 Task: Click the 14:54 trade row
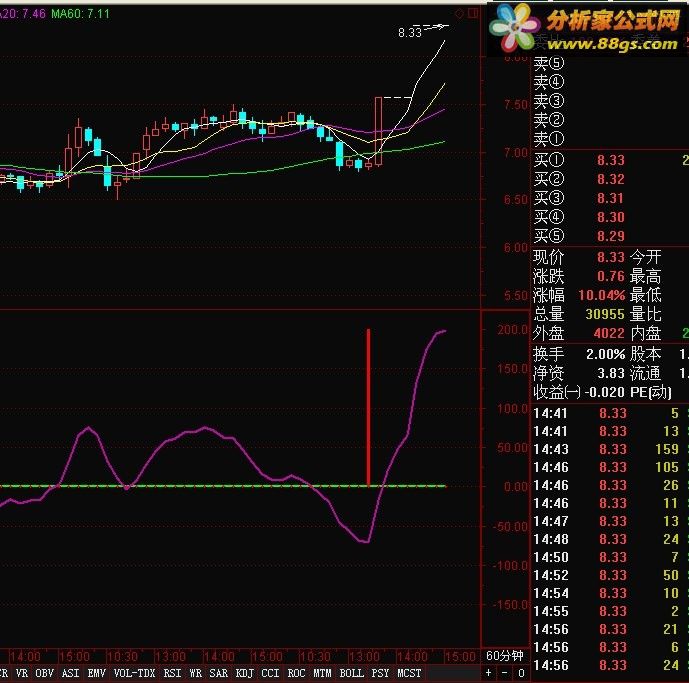tap(611, 593)
